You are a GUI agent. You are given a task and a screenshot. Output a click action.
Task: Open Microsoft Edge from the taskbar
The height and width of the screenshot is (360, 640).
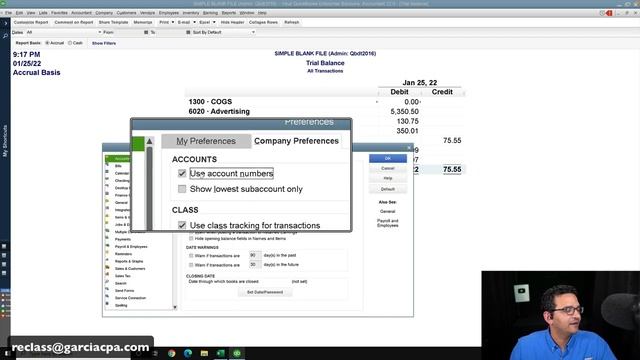[188, 353]
